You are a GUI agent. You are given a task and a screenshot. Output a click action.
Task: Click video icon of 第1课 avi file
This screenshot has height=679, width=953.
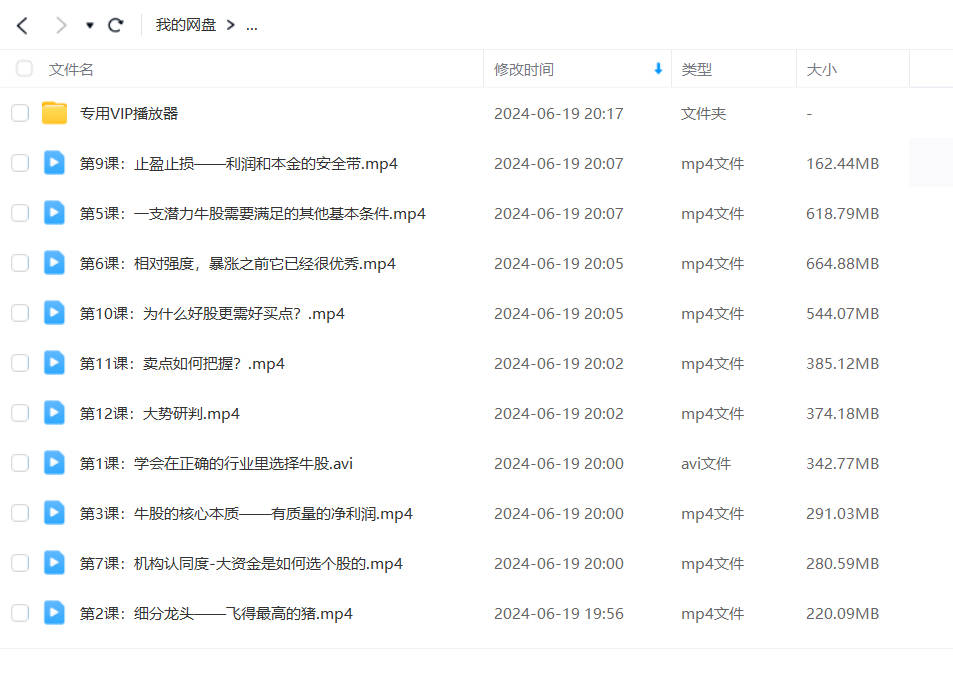(54, 463)
